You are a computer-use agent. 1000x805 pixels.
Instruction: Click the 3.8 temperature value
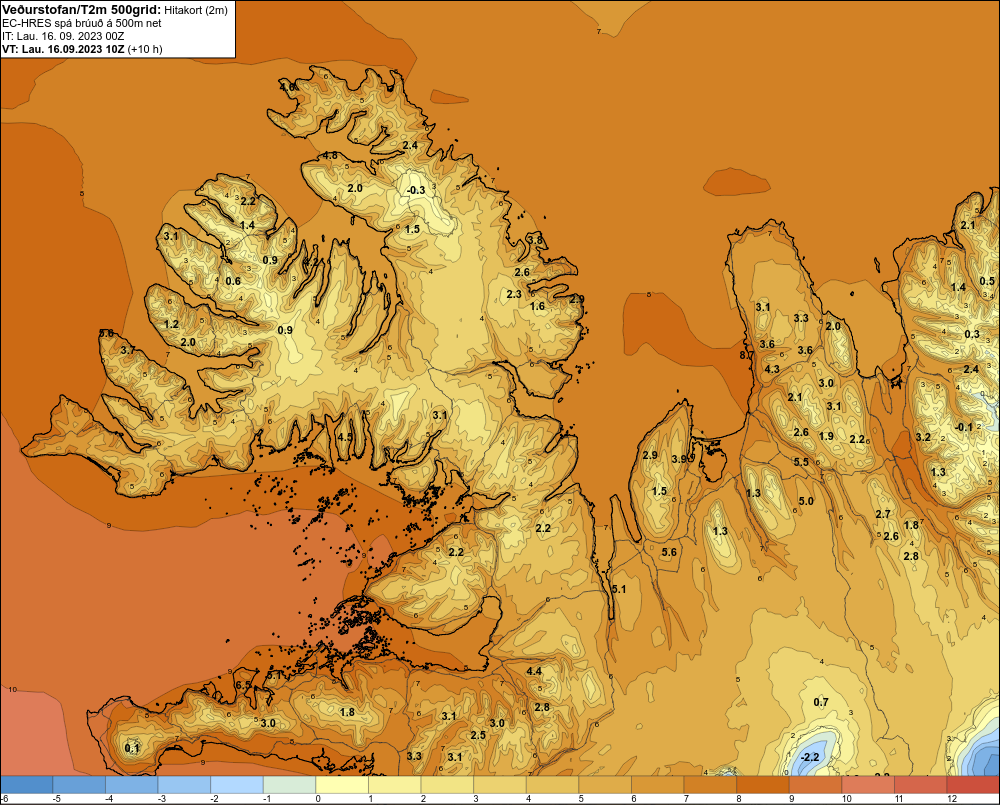coord(535,240)
